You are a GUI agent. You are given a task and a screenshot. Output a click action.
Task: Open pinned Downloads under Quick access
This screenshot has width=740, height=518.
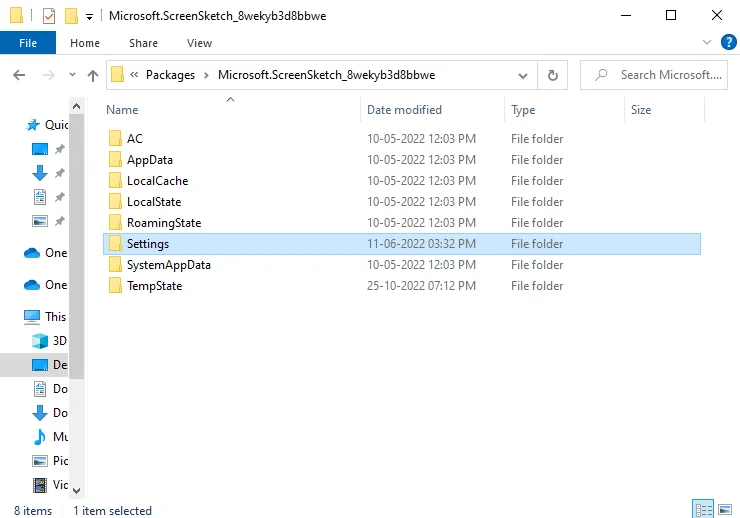coord(40,173)
